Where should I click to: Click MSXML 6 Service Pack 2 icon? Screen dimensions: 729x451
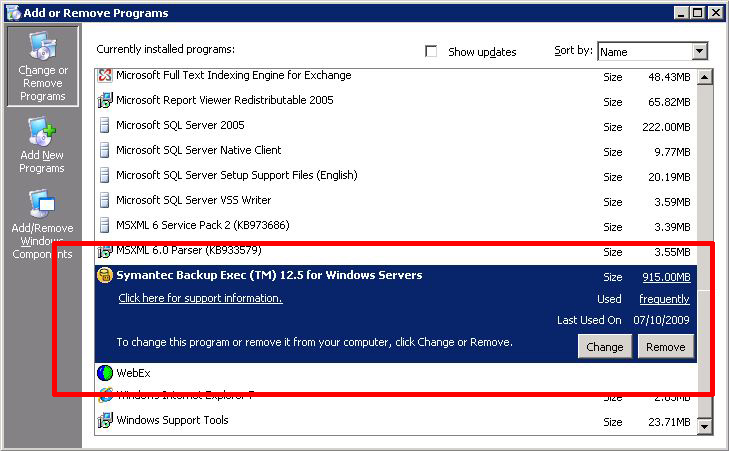(x=105, y=226)
